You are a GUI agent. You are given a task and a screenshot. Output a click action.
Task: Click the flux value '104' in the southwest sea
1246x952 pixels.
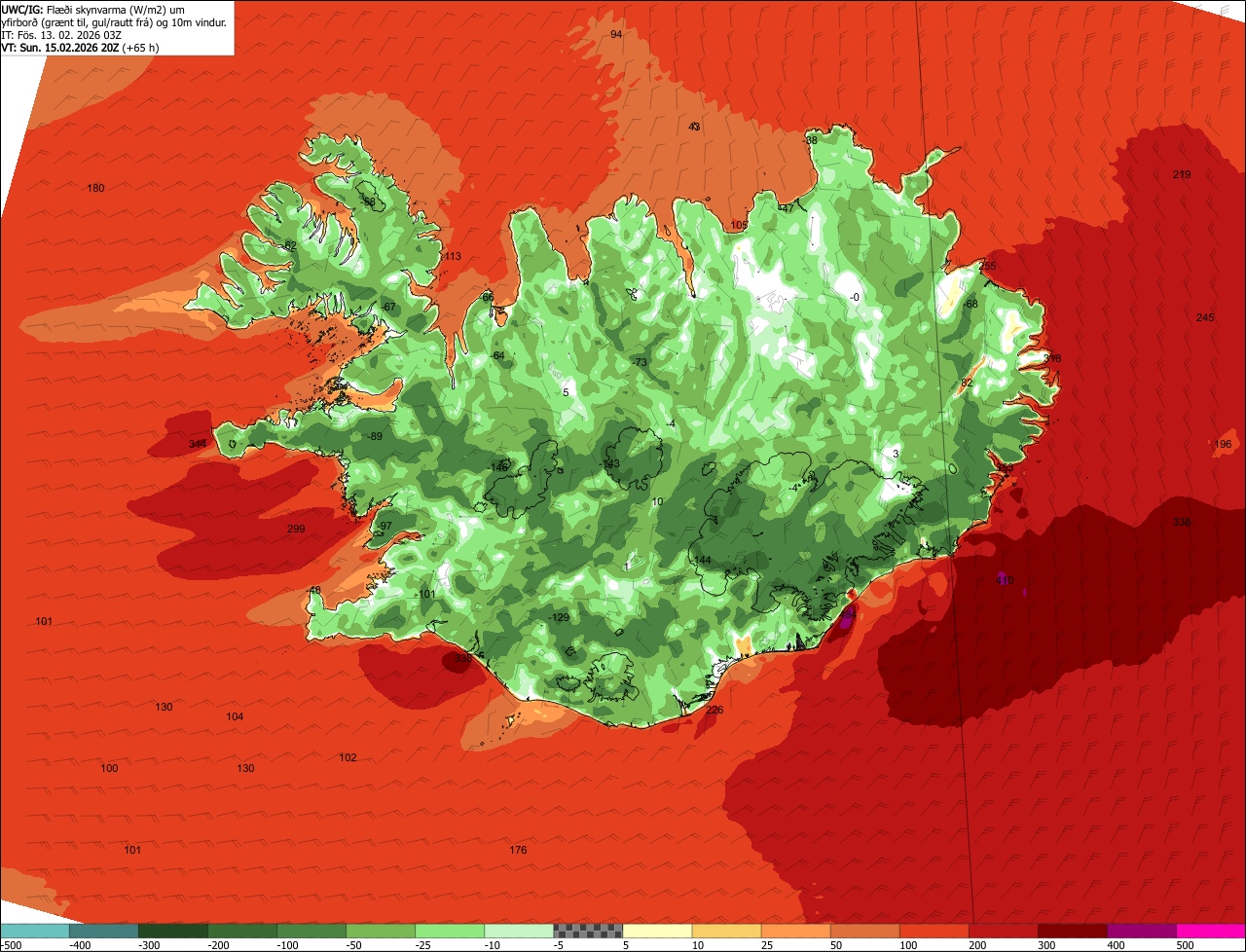[235, 717]
